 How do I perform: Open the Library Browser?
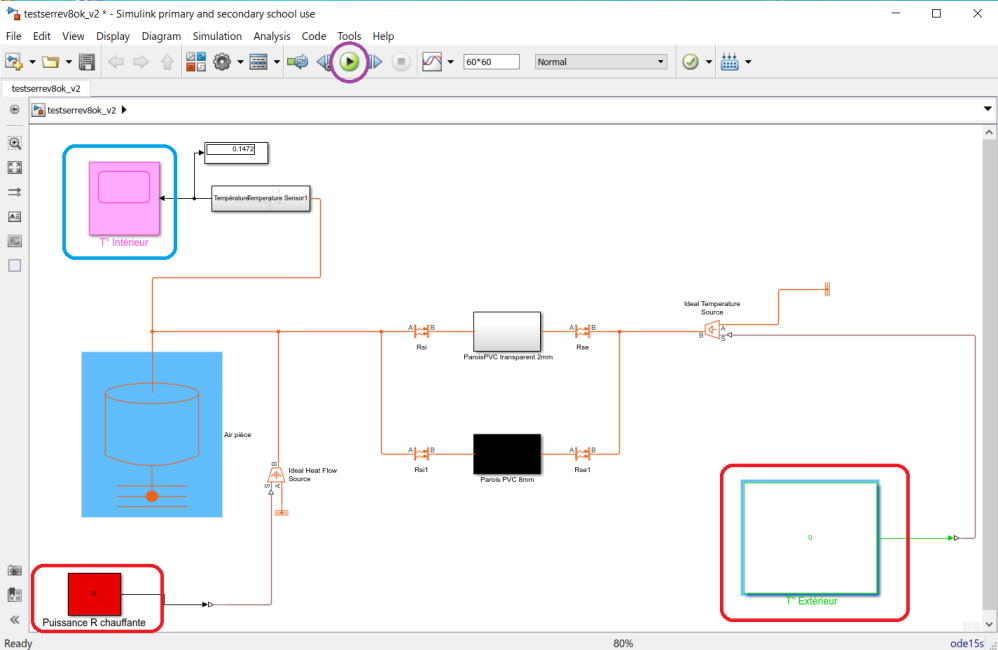coord(195,62)
